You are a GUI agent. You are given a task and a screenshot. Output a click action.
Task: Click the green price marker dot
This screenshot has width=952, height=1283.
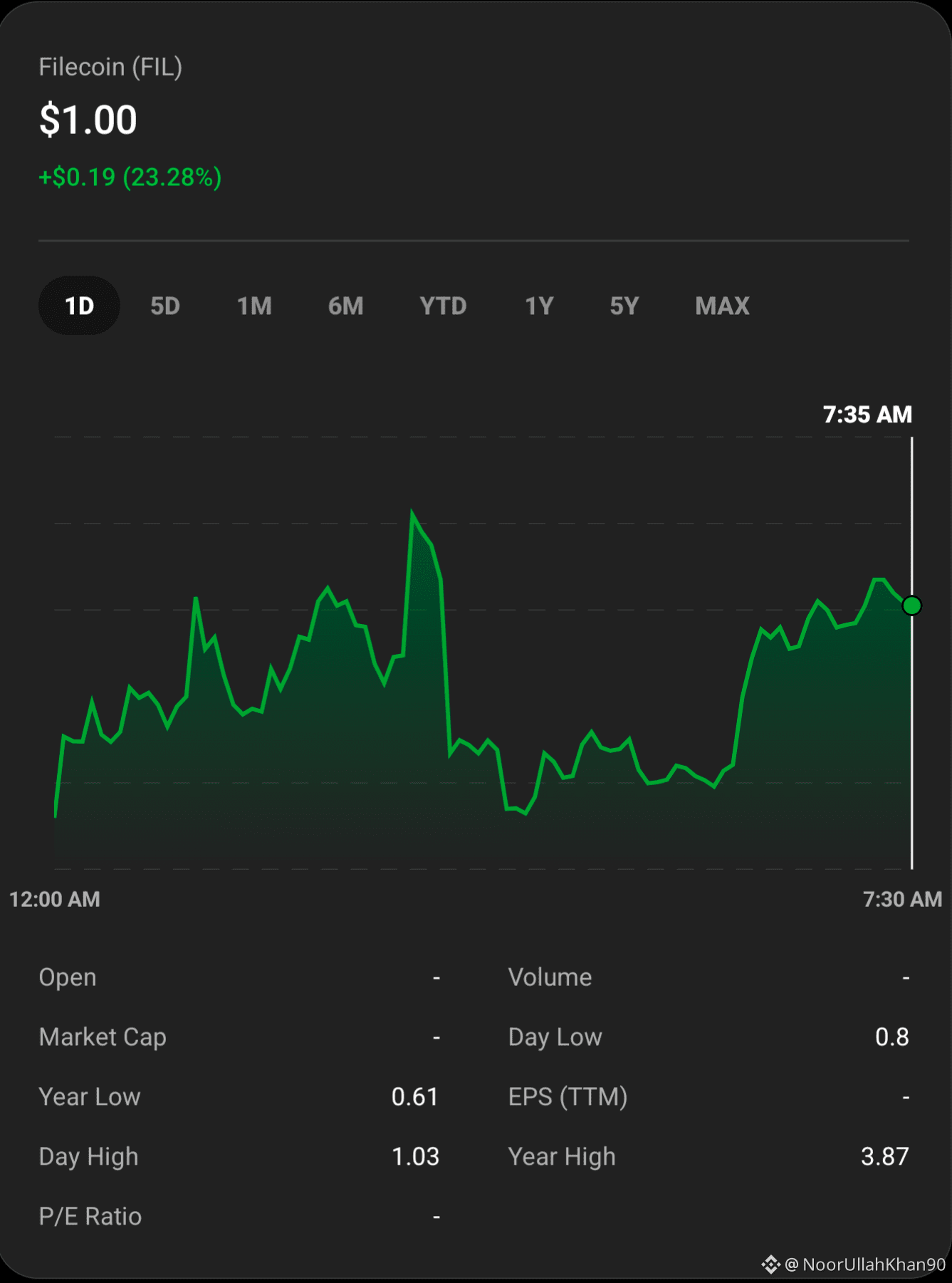point(911,606)
